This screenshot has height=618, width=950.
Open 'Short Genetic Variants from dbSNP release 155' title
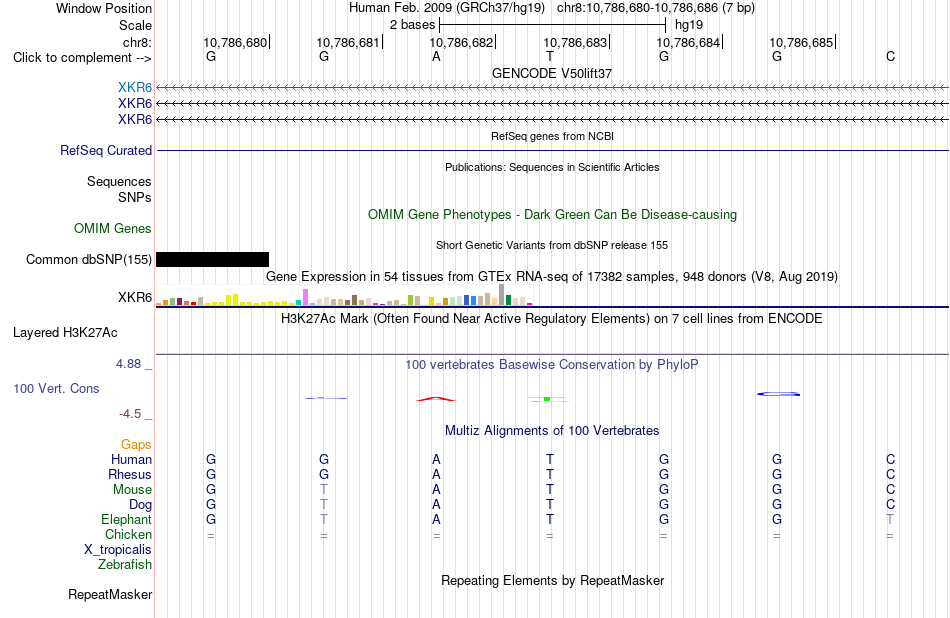click(552, 245)
